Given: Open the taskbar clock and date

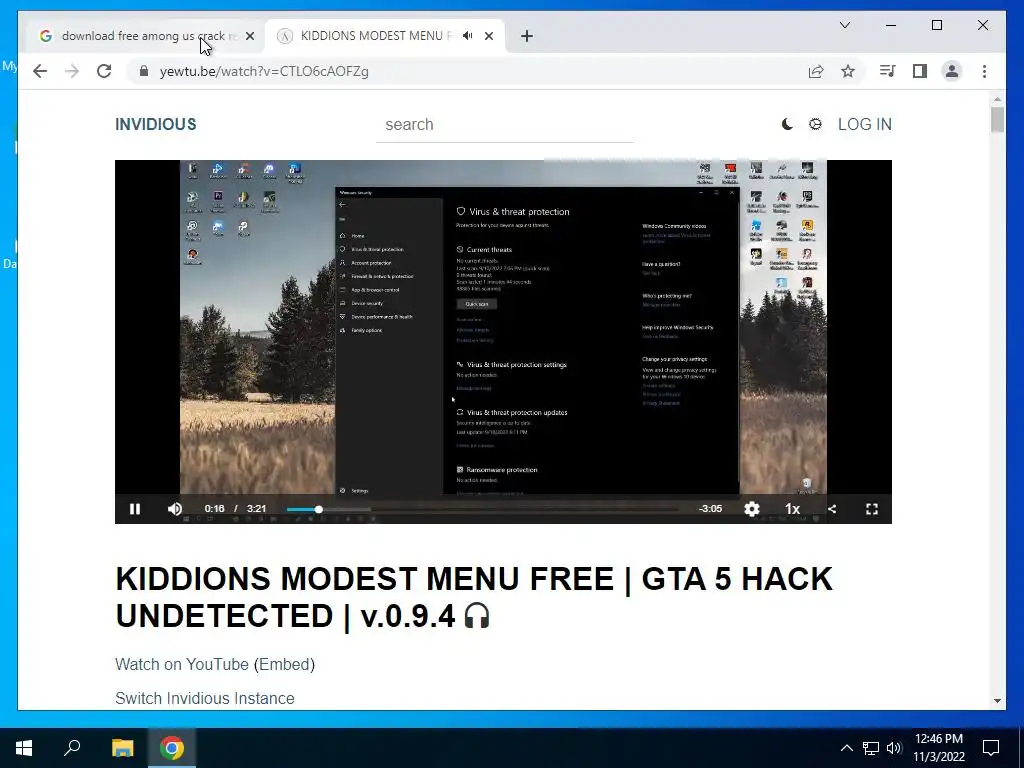Looking at the screenshot, I should tap(938, 748).
